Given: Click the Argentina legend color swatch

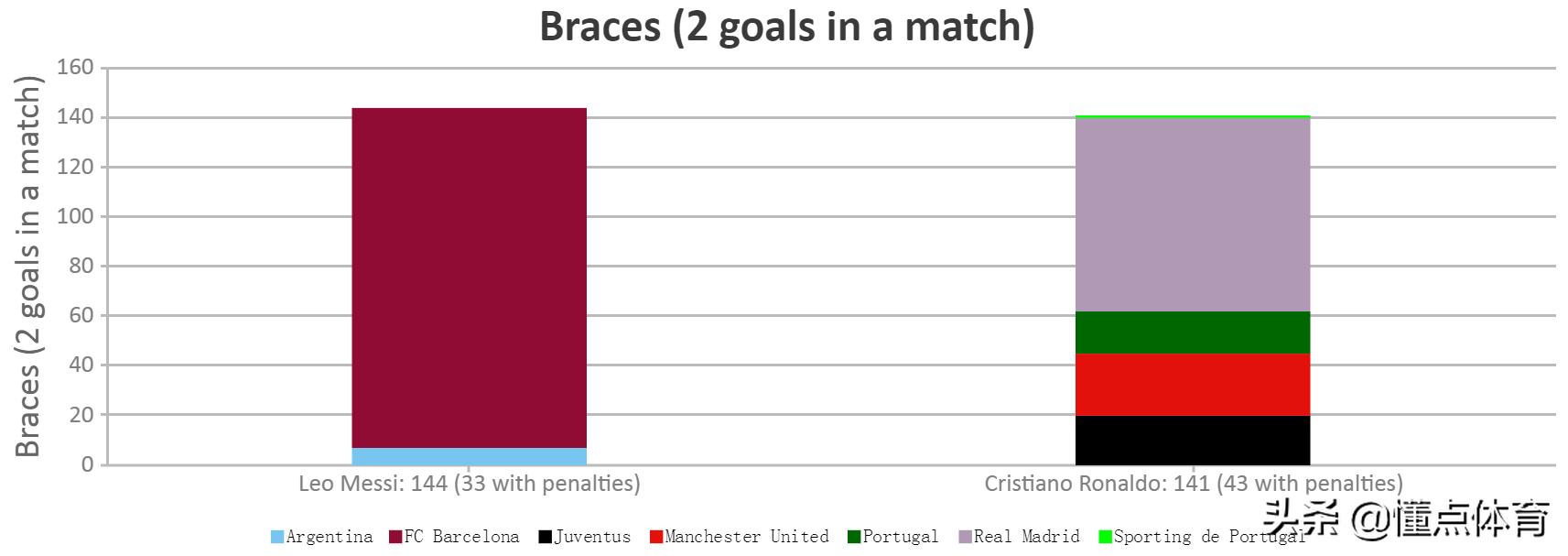Looking at the screenshot, I should coord(277,537).
